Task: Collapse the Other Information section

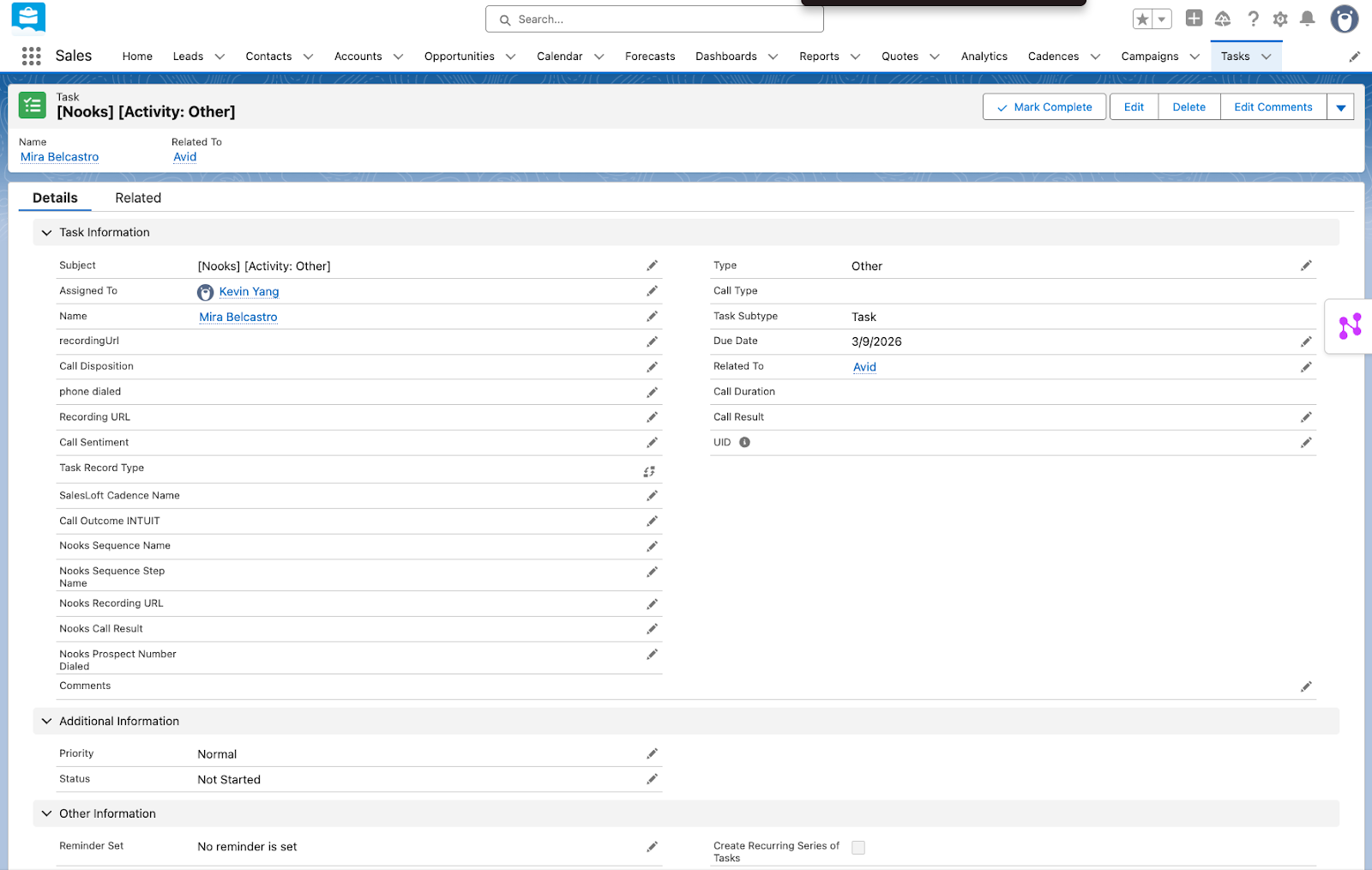Action: pos(46,813)
